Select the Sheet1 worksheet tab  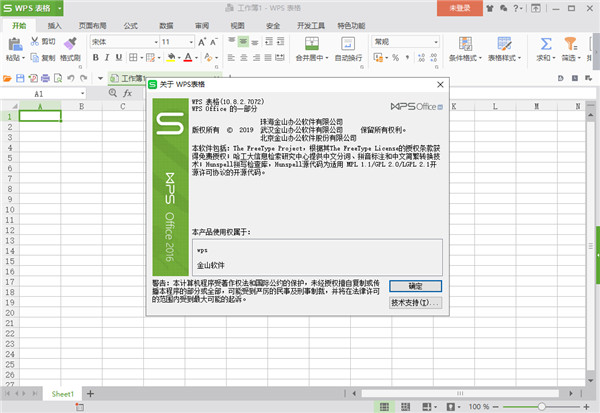pyautogui.click(x=63, y=394)
